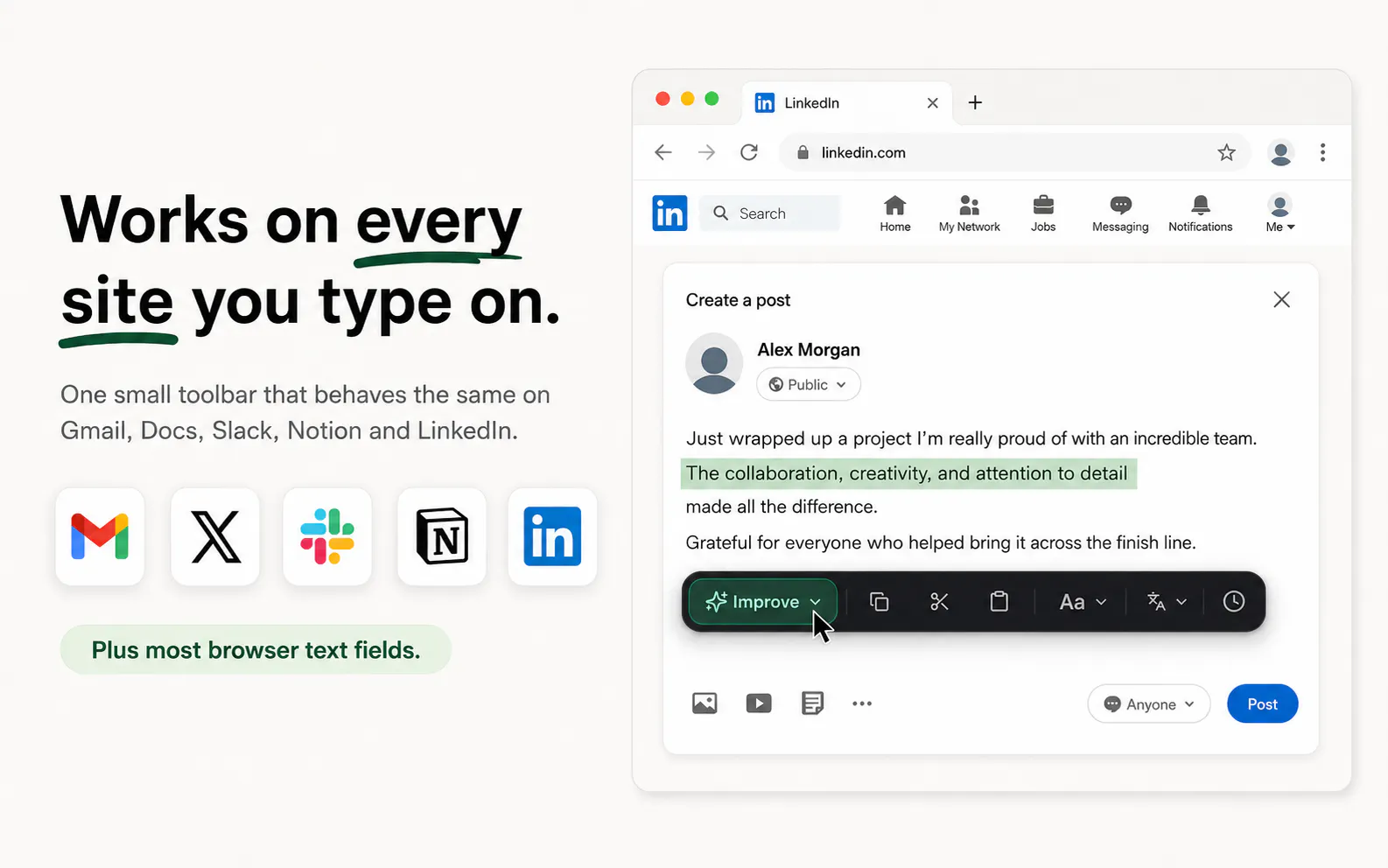Viewport: 1388px width, 868px height.
Task: Open the Public visibility dropdown
Action: tap(808, 385)
